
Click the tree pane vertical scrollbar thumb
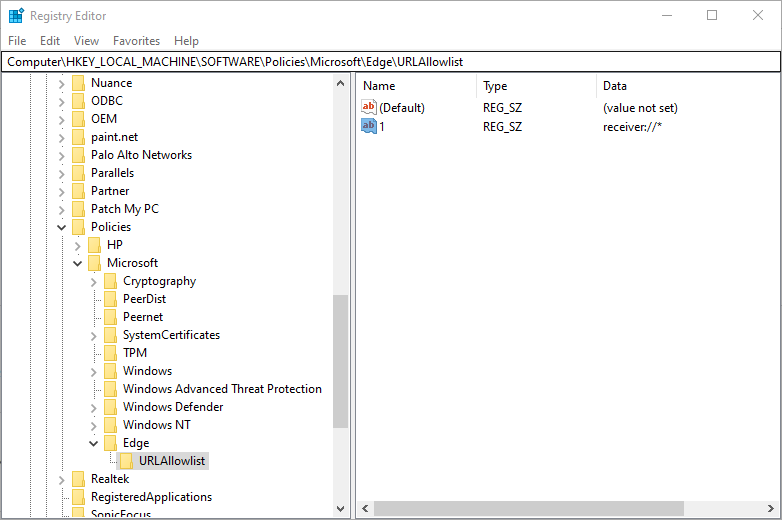coord(341,361)
